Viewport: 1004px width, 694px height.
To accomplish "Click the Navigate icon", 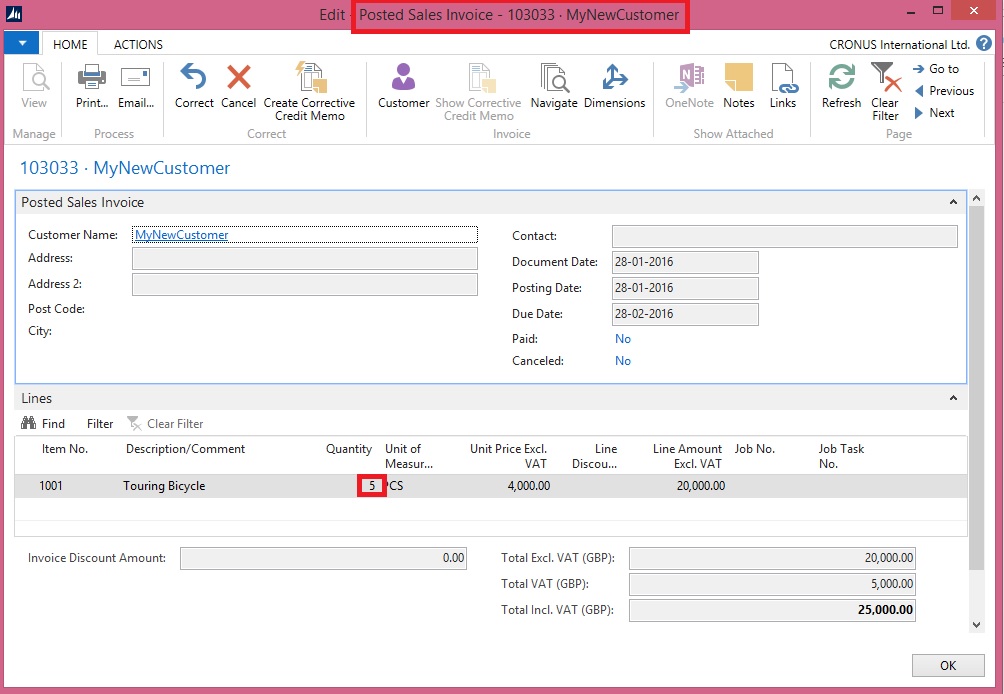I will point(553,78).
